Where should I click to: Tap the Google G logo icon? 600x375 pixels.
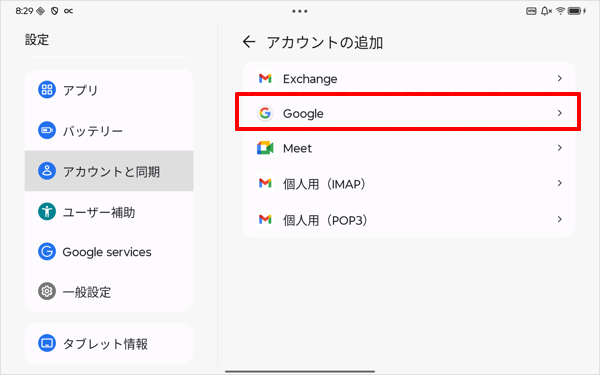coord(265,113)
